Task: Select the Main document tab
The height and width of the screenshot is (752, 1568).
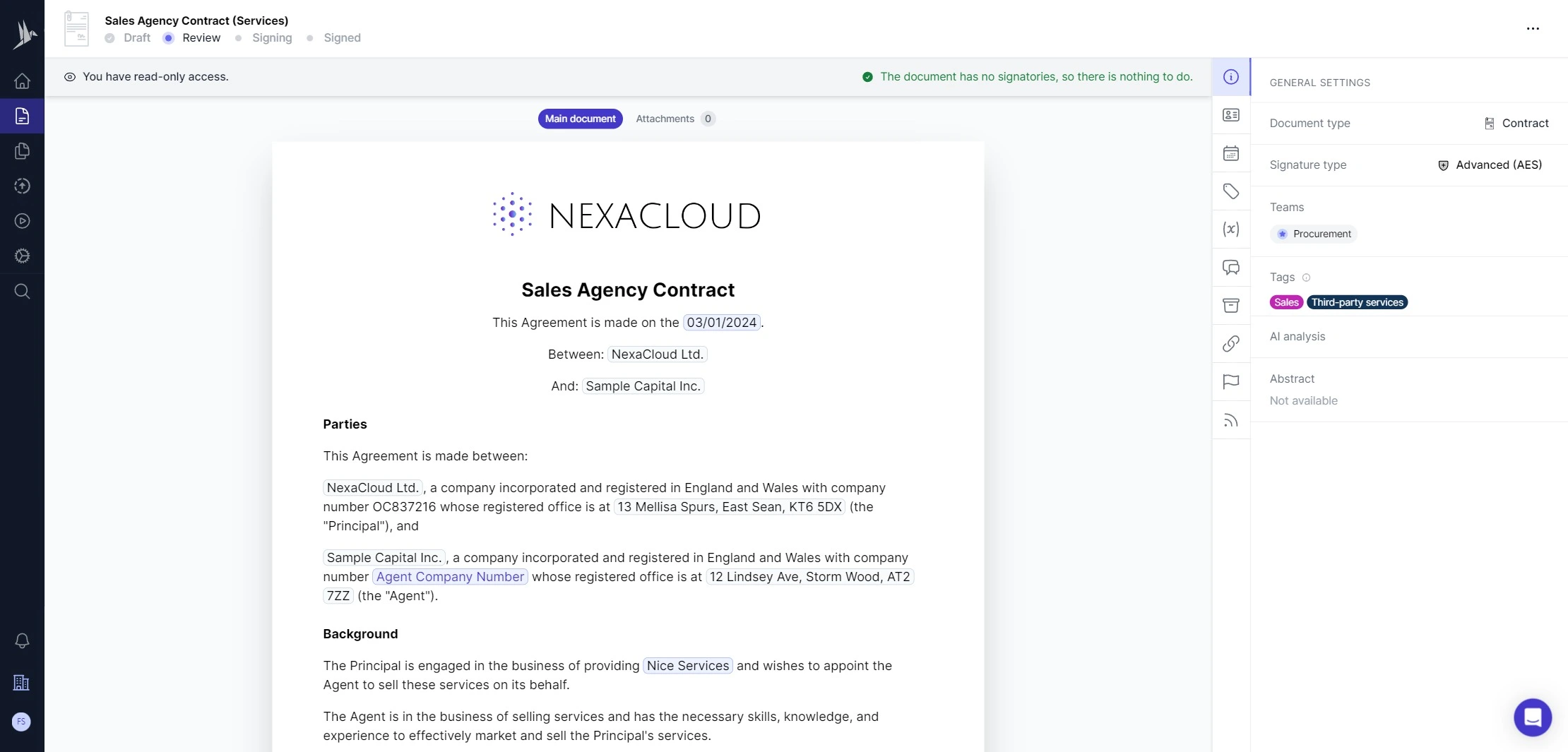Action: point(580,119)
